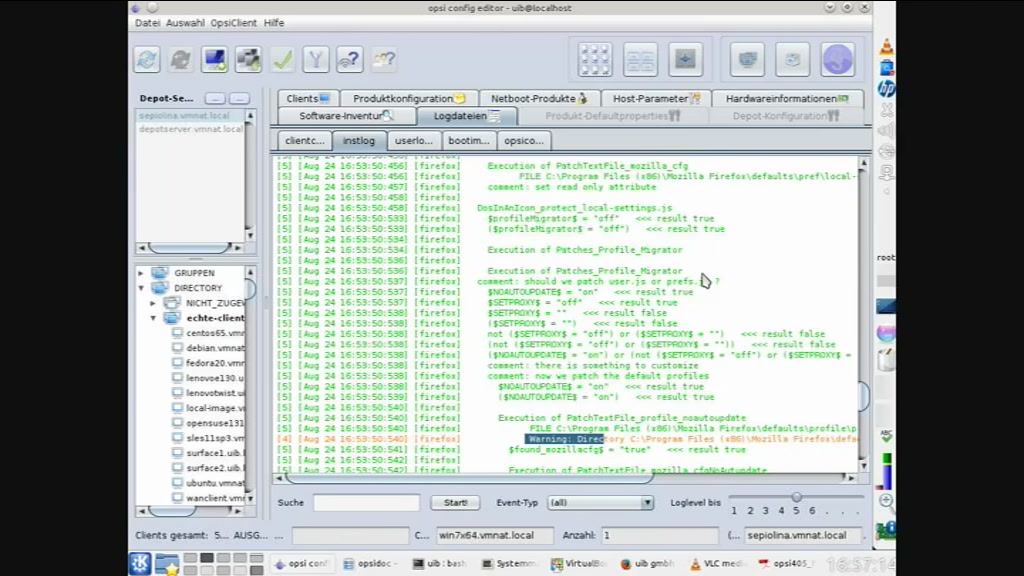Open the Datei menu
Viewport: 1024px width, 576px height.
pyautogui.click(x=147, y=23)
